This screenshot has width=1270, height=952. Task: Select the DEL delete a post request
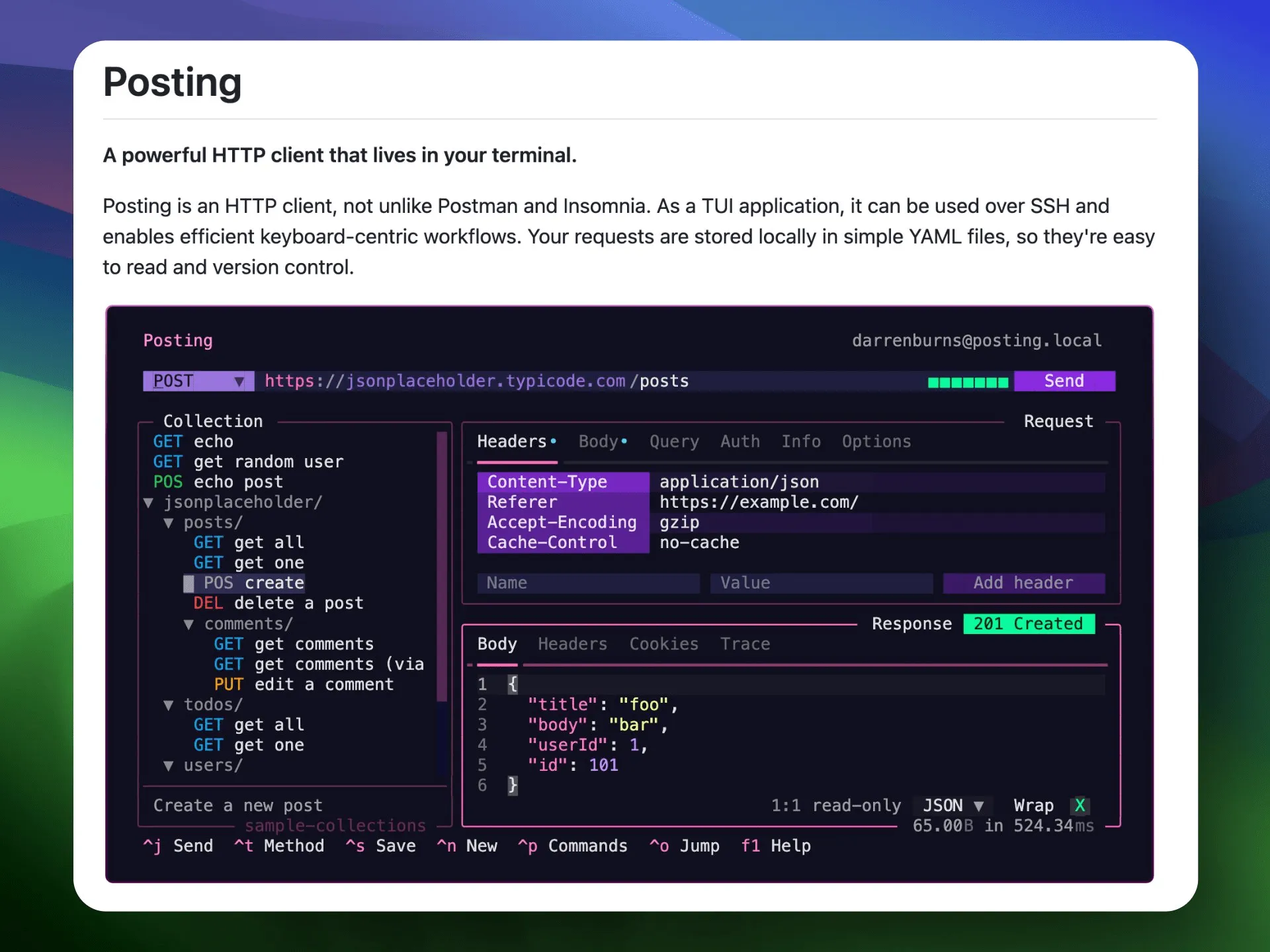point(278,603)
